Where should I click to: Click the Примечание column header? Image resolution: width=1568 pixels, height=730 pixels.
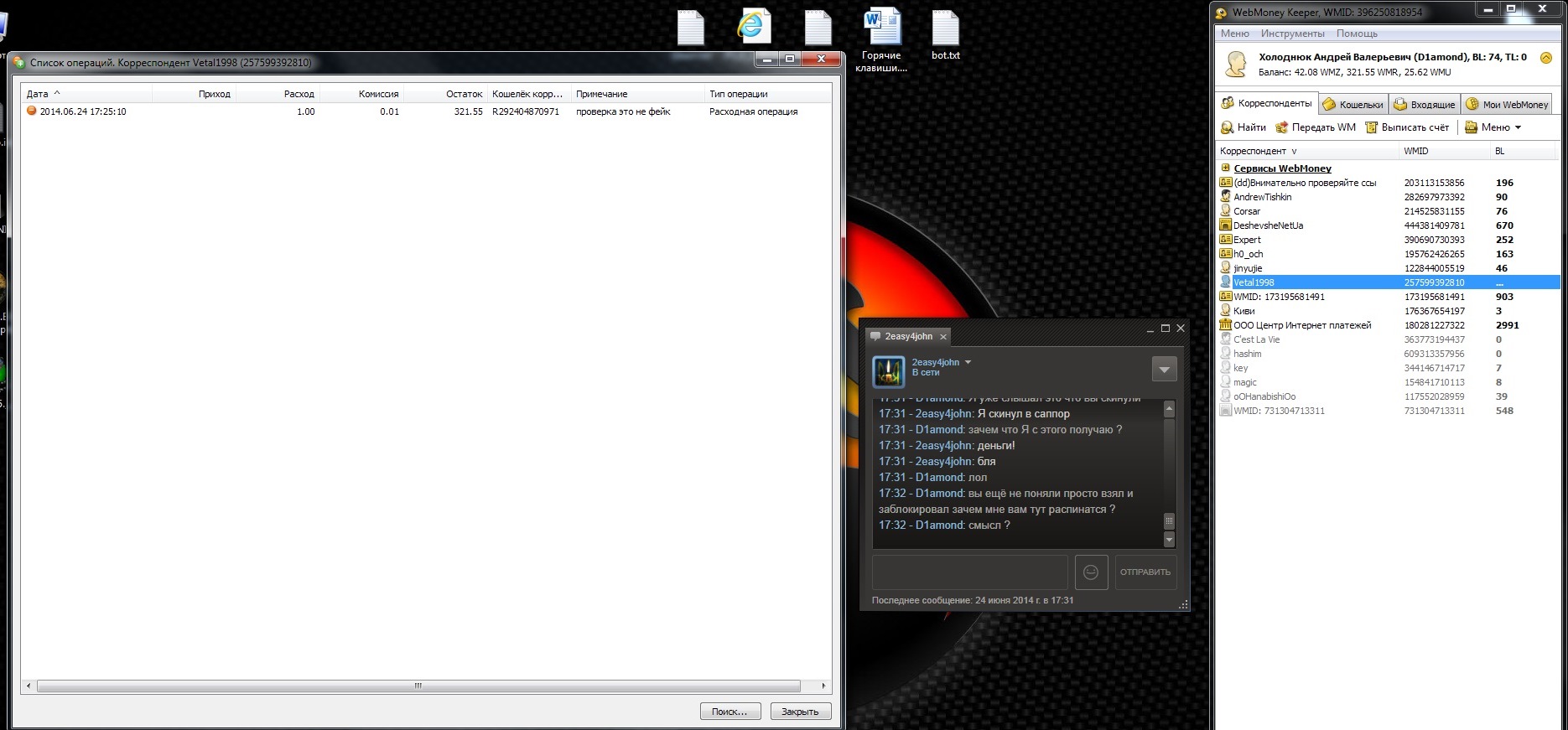click(x=637, y=94)
